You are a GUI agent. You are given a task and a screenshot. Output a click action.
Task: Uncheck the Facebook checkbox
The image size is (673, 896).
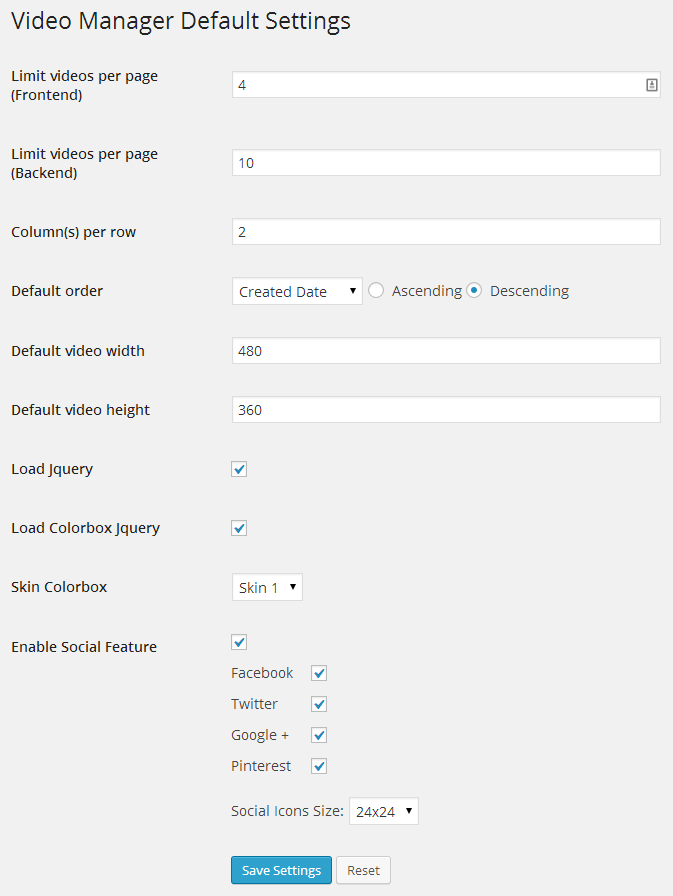tap(319, 673)
